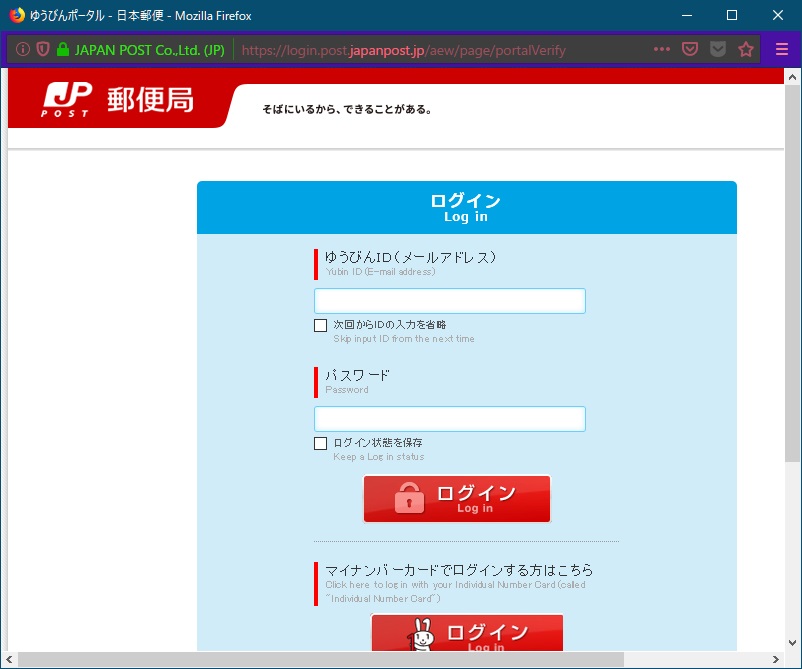Open the page actions three-dot menu
This screenshot has height=669, width=802.
(x=662, y=49)
